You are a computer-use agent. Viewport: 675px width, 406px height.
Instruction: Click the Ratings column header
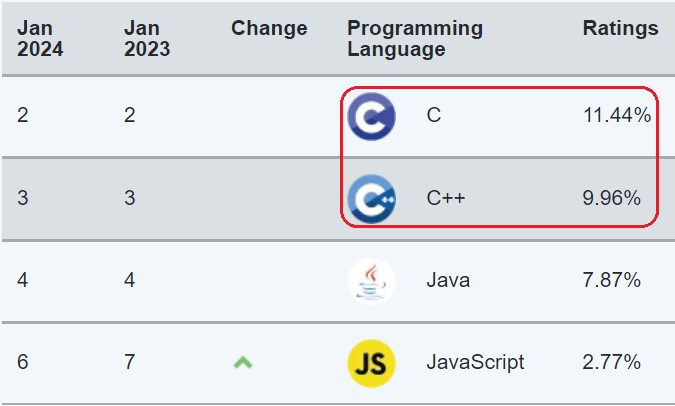[x=620, y=29]
